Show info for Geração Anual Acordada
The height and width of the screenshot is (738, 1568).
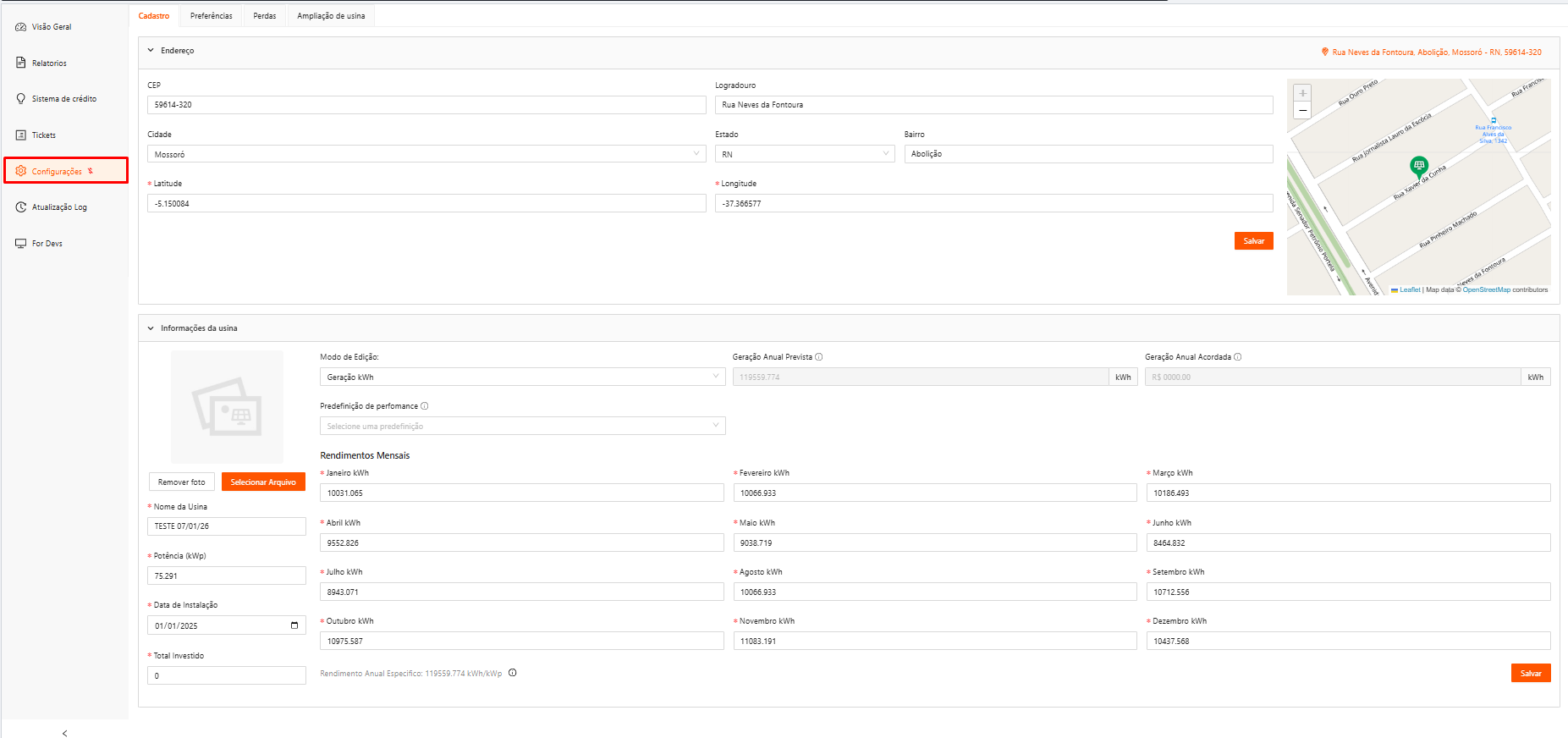coord(1238,357)
